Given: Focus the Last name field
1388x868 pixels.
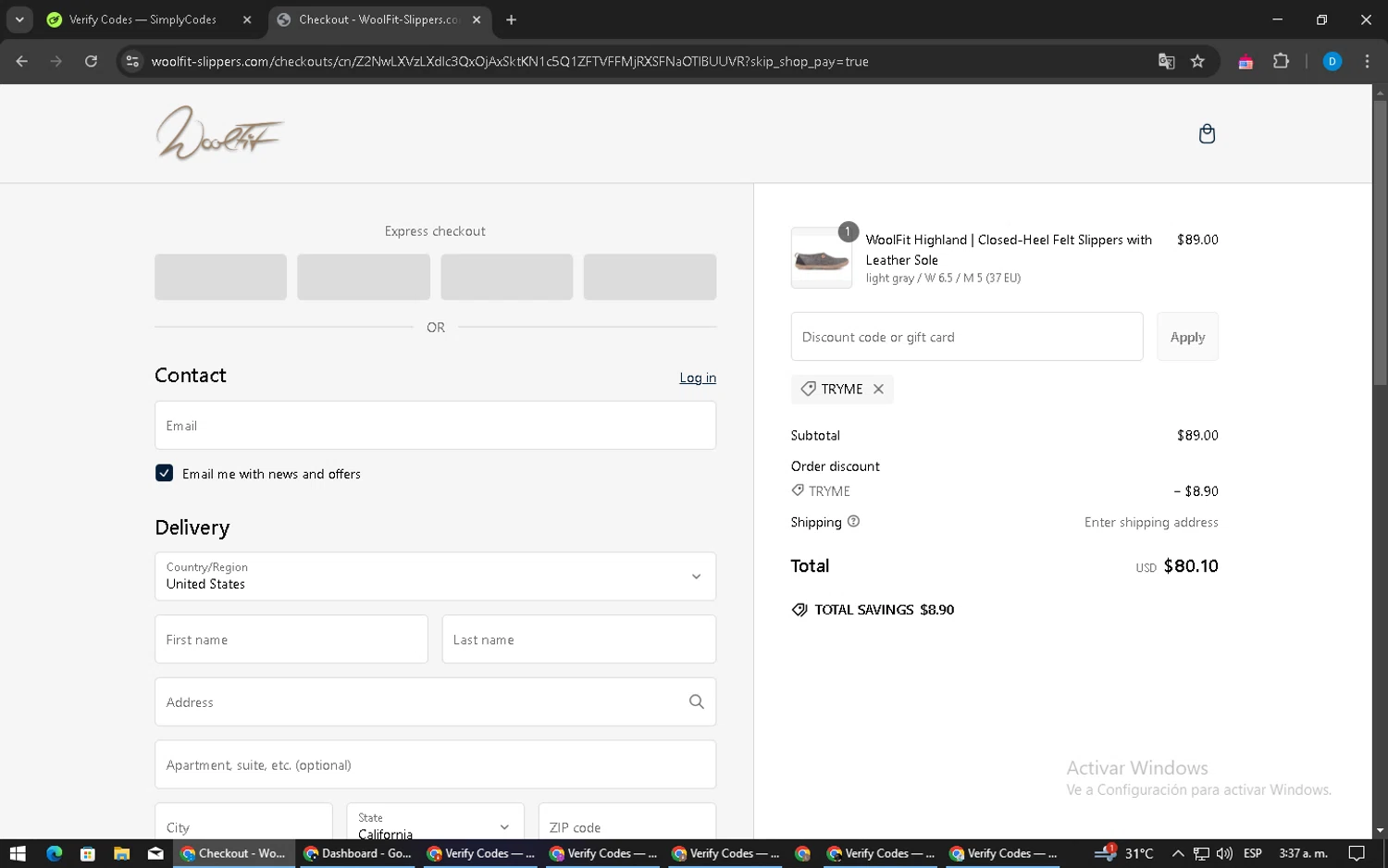Looking at the screenshot, I should 578,639.
